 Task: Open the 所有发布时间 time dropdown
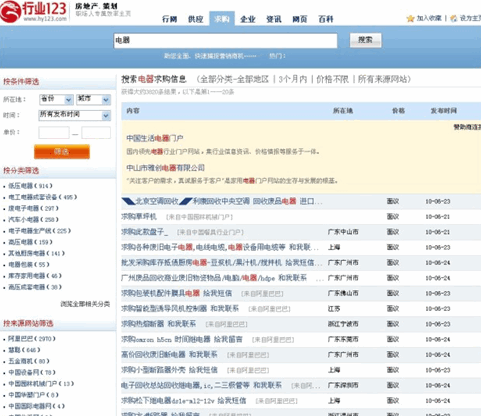(x=75, y=115)
